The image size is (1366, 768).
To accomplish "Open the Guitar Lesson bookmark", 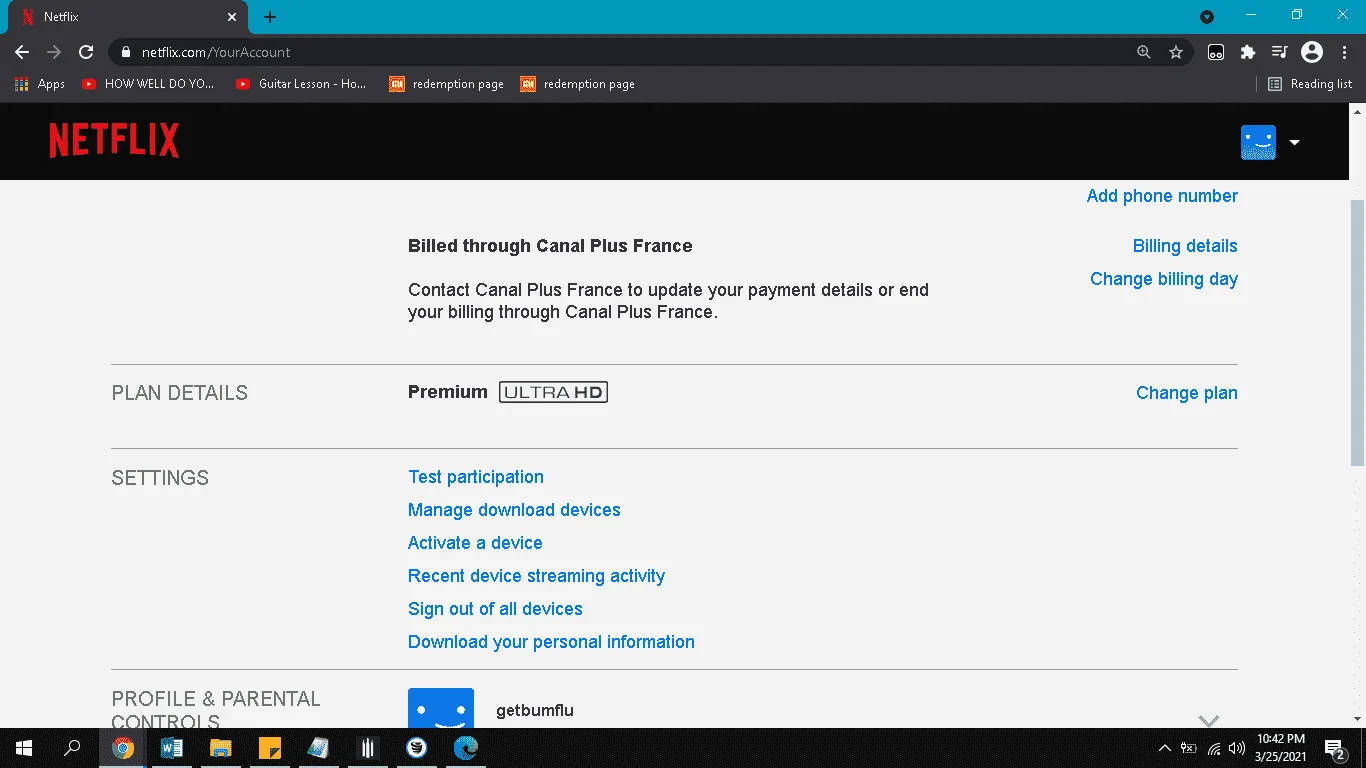I will (301, 84).
